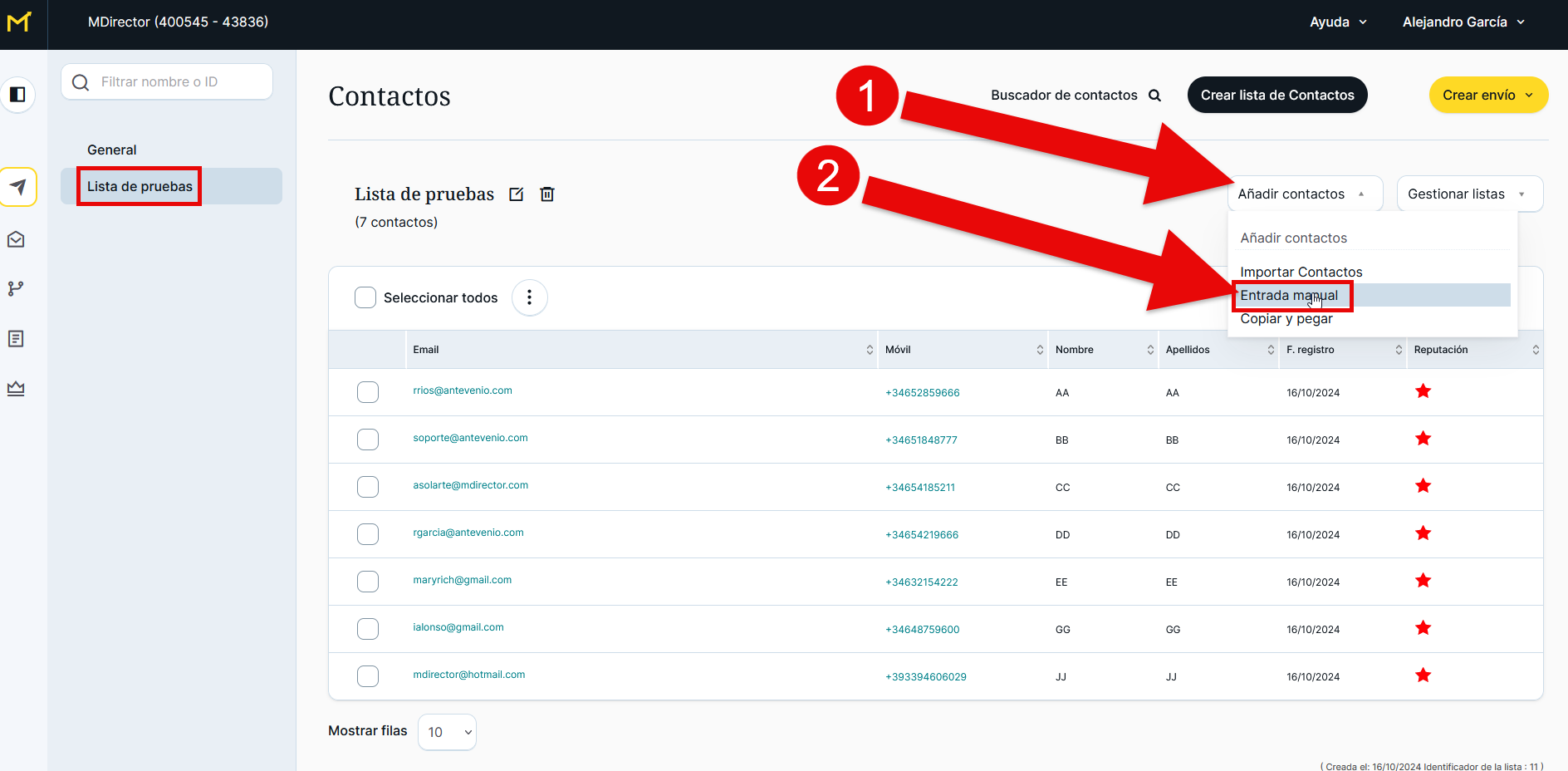Open the envelope email icon in sidebar
The width and height of the screenshot is (1568, 771).
click(16, 239)
